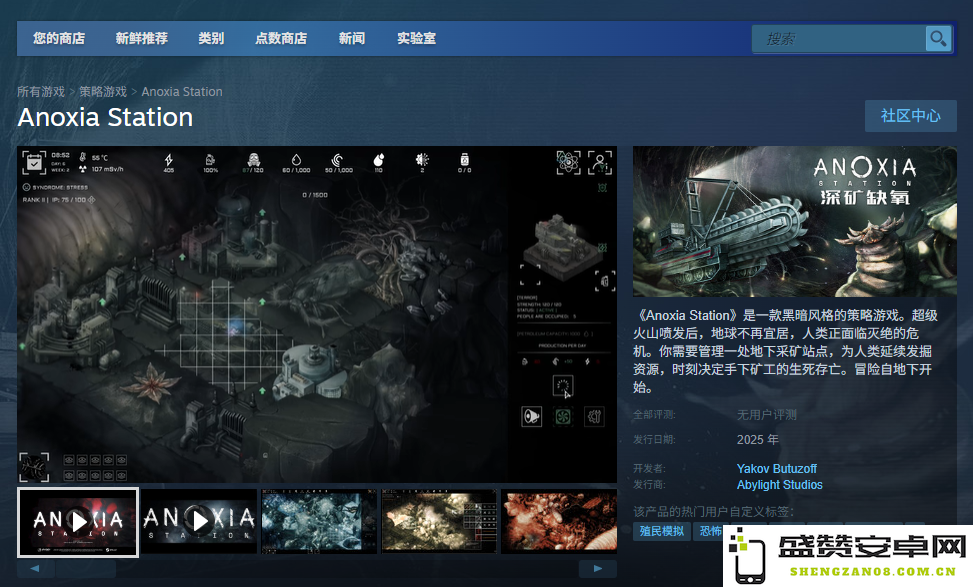Follow the 策略游戏 breadcrumb link
Image resolution: width=973 pixels, height=587 pixels.
pos(103,92)
